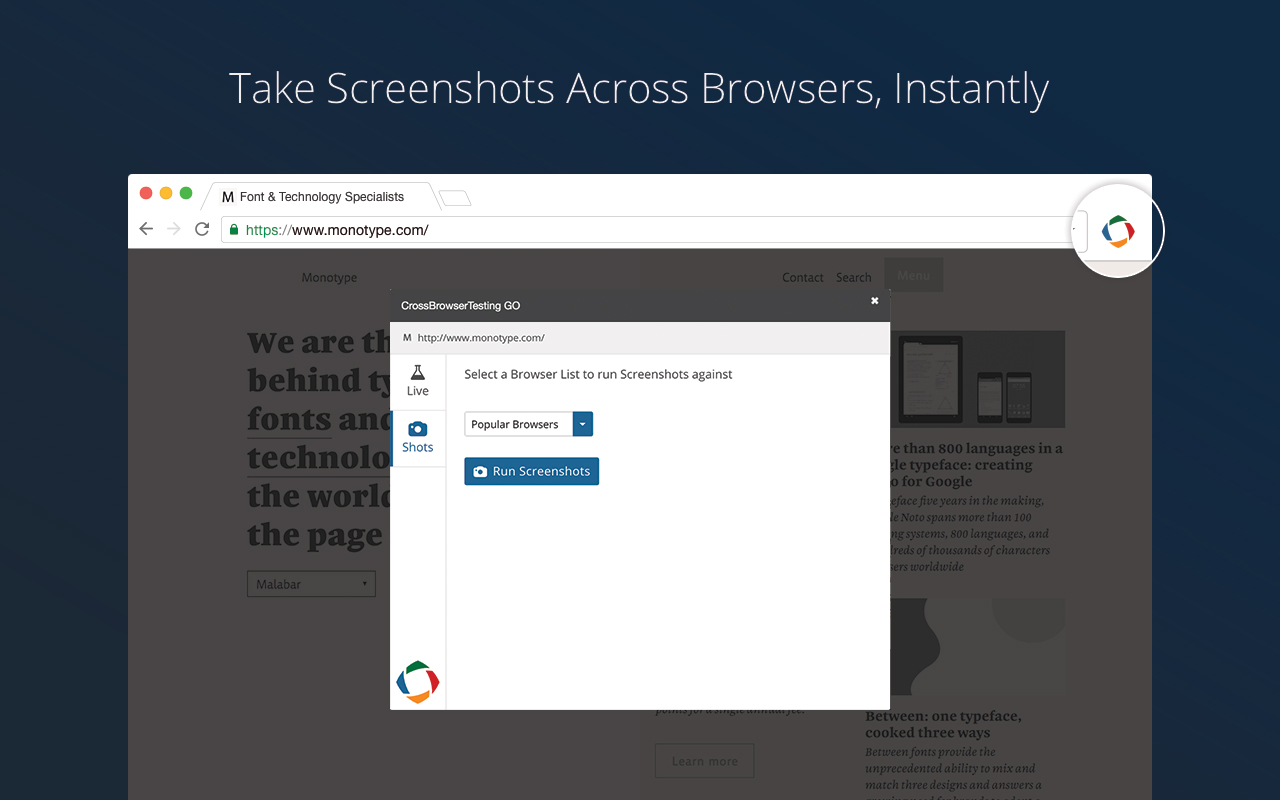Select the Shots tab with camera icon

coord(418,438)
